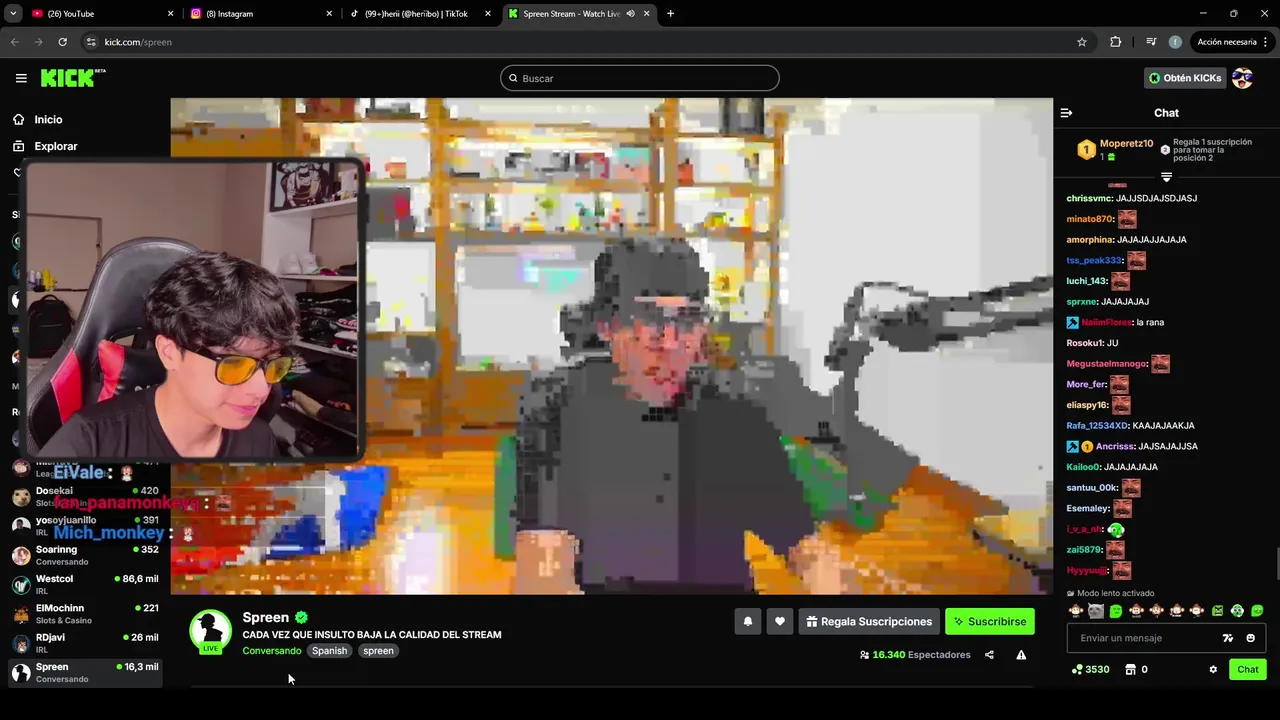Open Soarinng channel in sidebar
This screenshot has height=720, width=1280.
point(85,555)
